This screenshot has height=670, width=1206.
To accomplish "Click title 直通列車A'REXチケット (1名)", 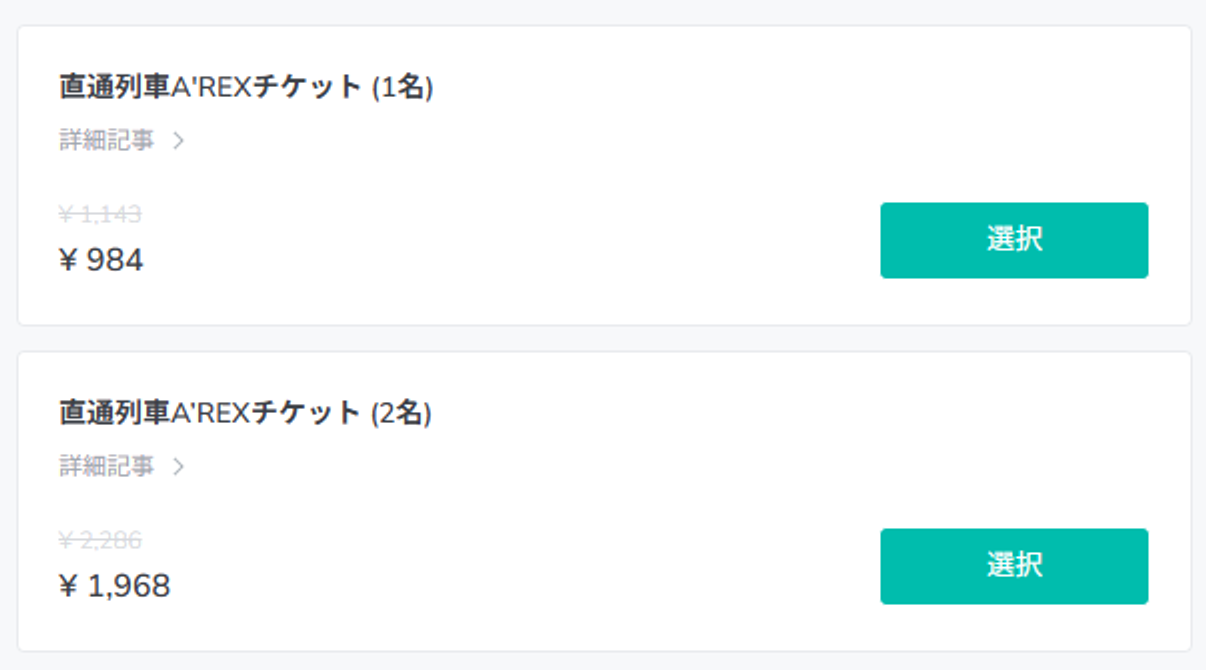I will (x=246, y=87).
